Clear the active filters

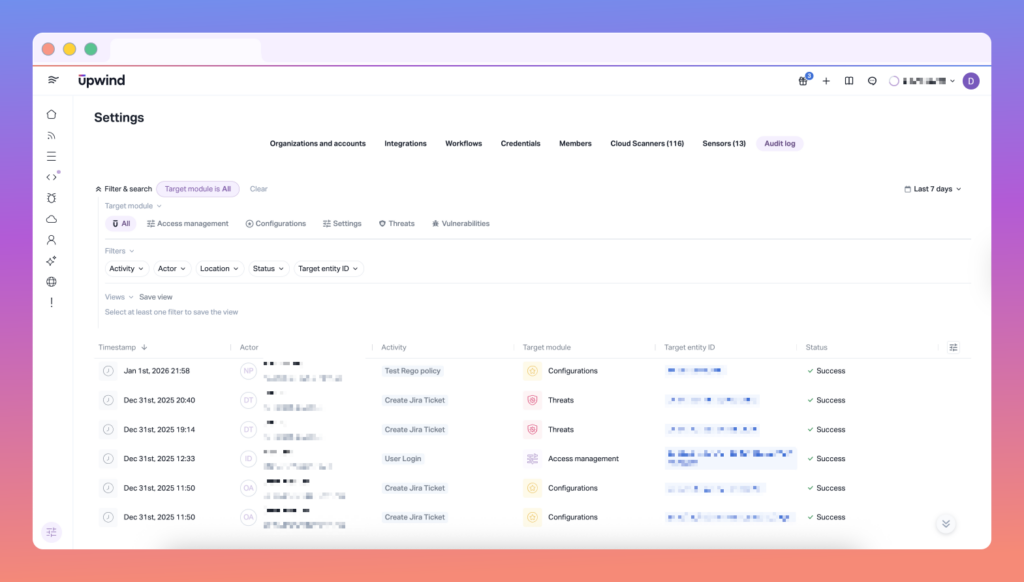pyautogui.click(x=258, y=188)
